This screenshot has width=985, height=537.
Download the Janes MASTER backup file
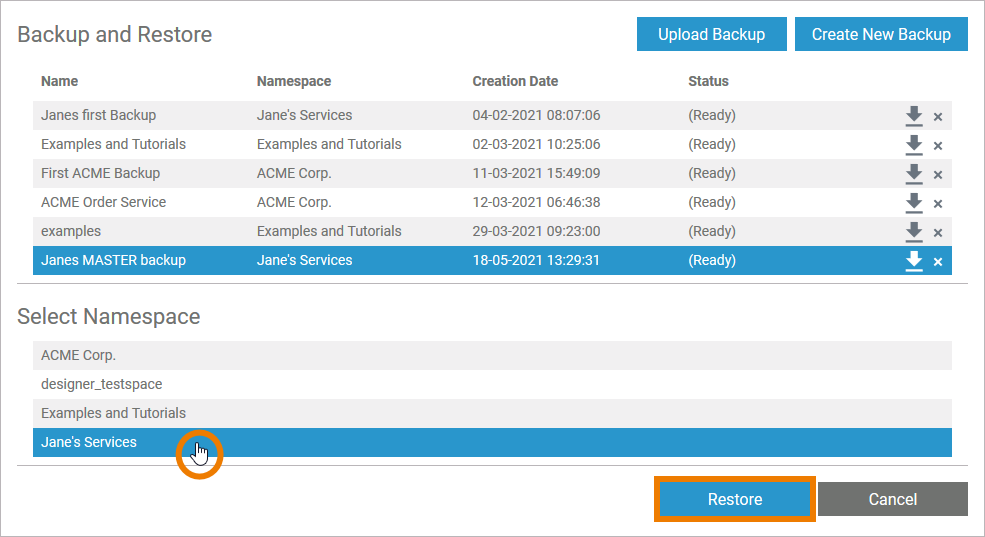(913, 261)
